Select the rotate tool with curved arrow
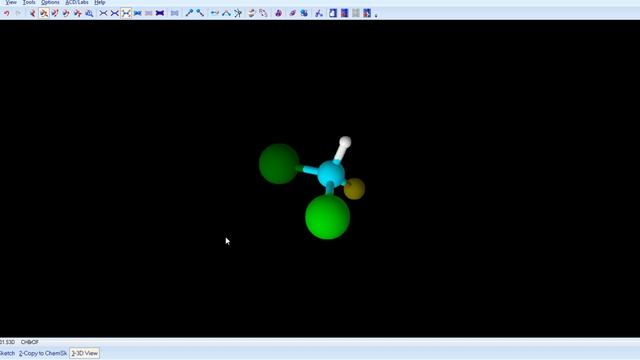 [66, 13]
